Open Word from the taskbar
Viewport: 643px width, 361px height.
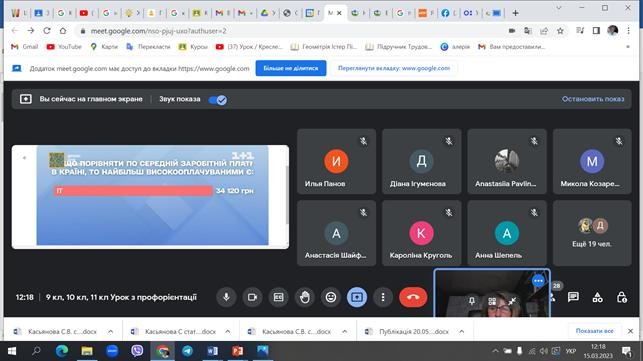coord(212,351)
